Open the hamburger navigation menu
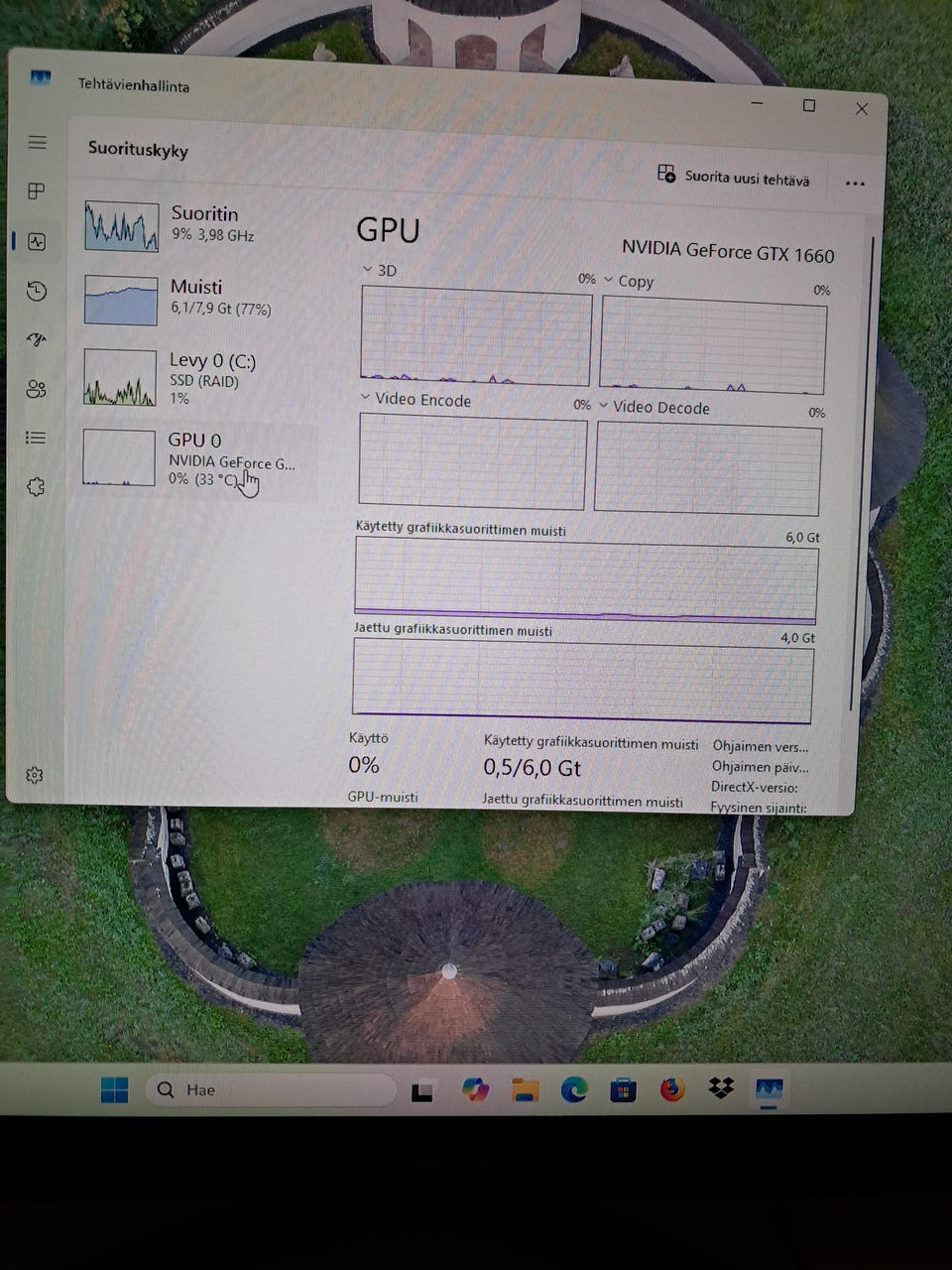Image resolution: width=952 pixels, height=1270 pixels. (38, 143)
